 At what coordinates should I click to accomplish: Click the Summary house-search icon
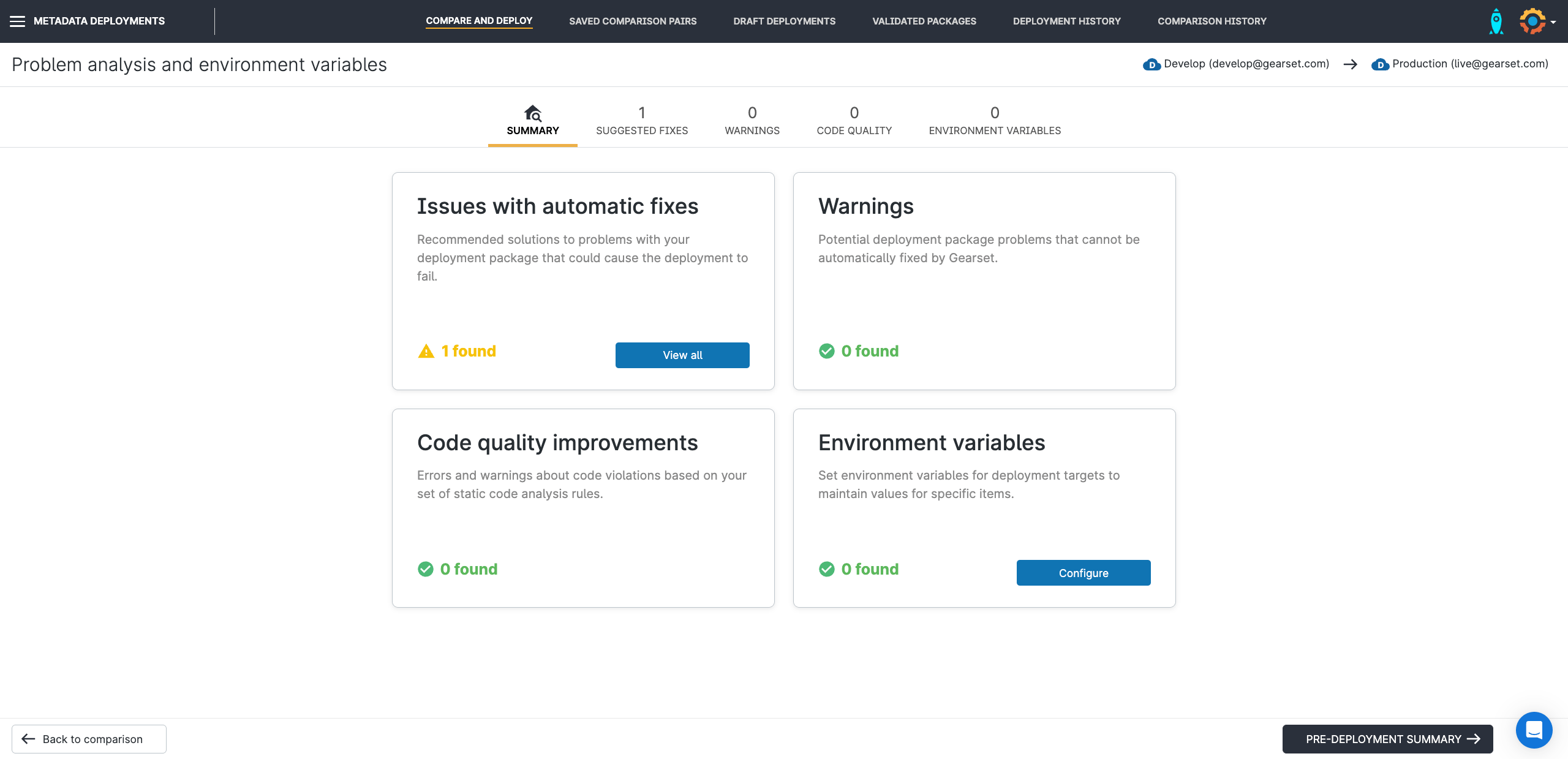(x=533, y=113)
